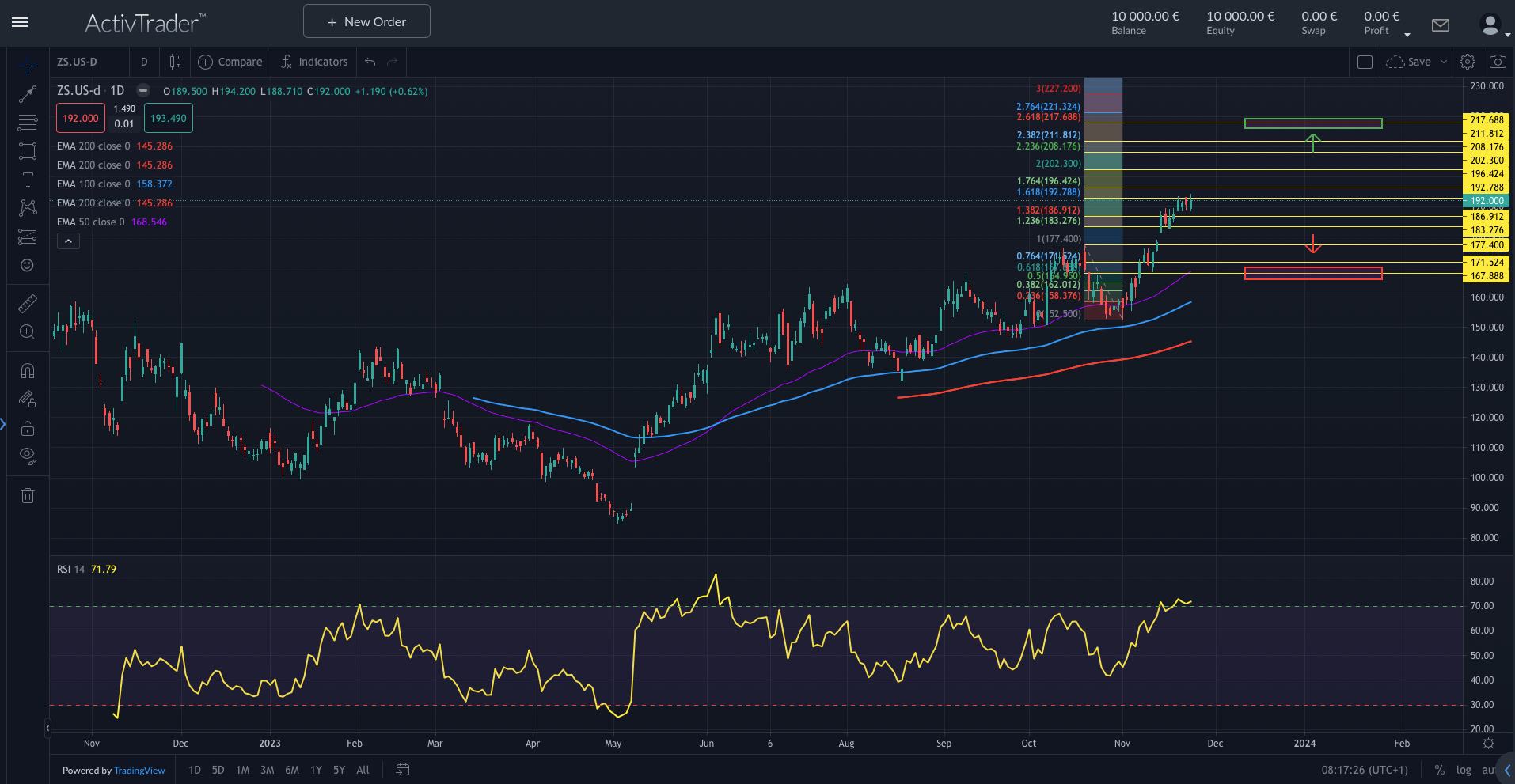1515x784 pixels.
Task: Pick the ruler measure tool
Action: click(x=28, y=304)
